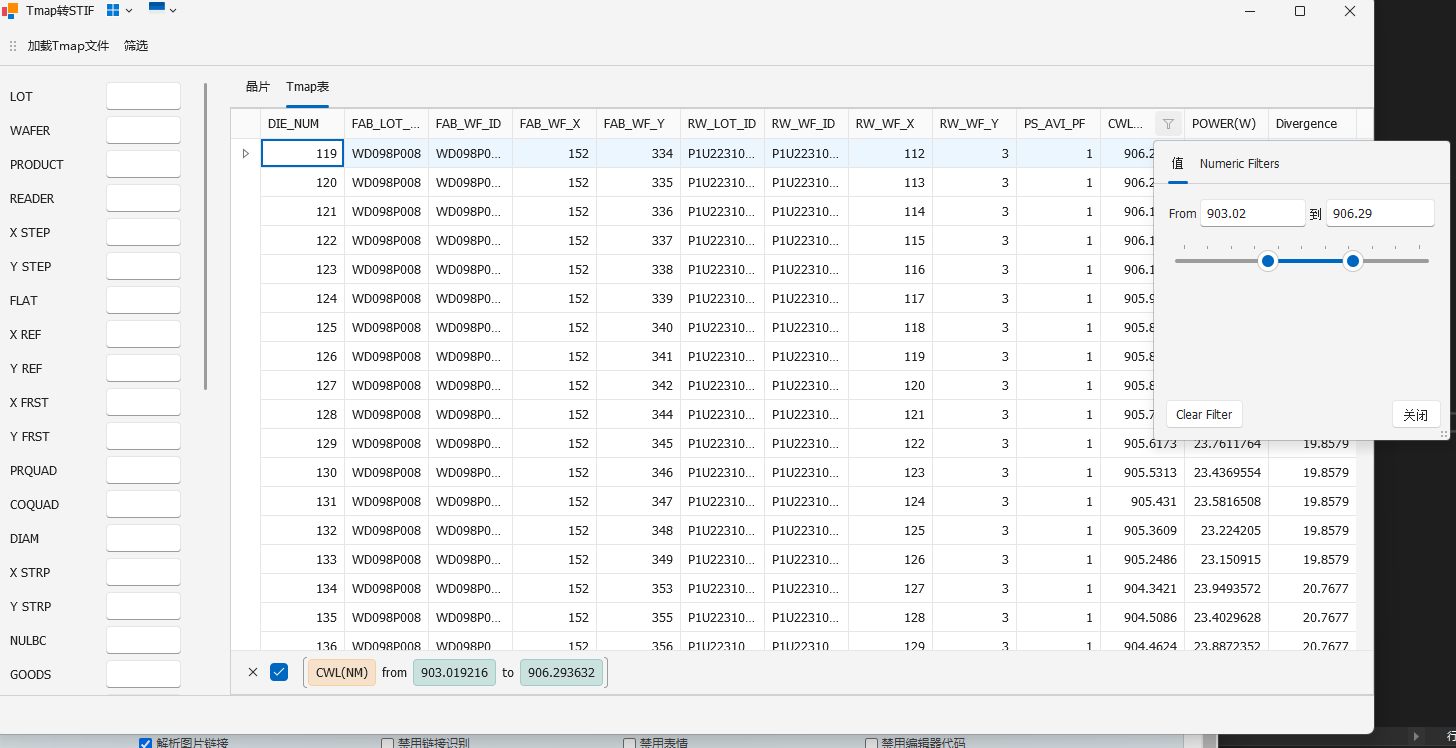The image size is (1456, 748).
Task: Click the blue theme swatch icon in title bar
Action: click(157, 6)
